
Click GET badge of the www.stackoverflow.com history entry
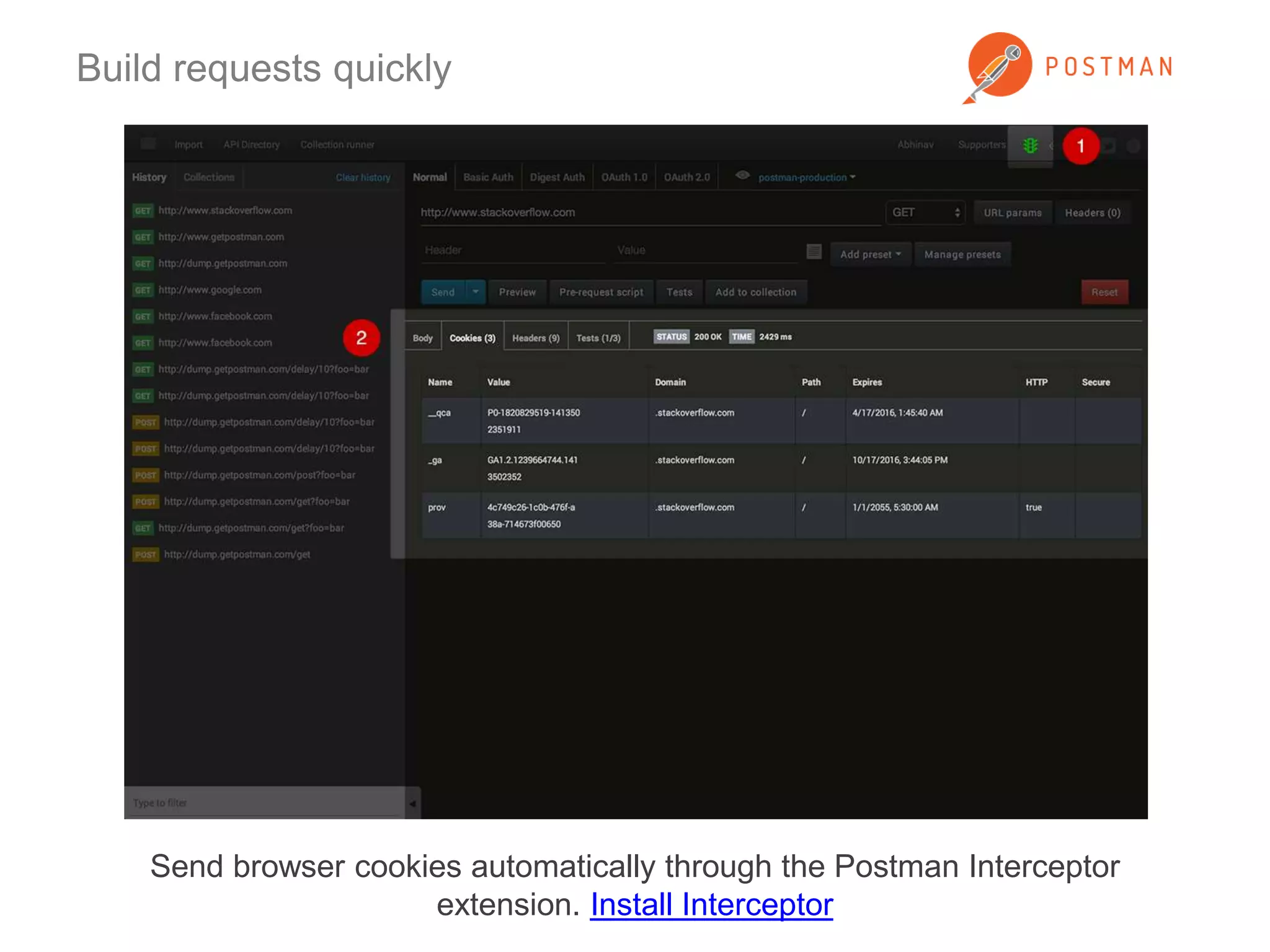[143, 211]
